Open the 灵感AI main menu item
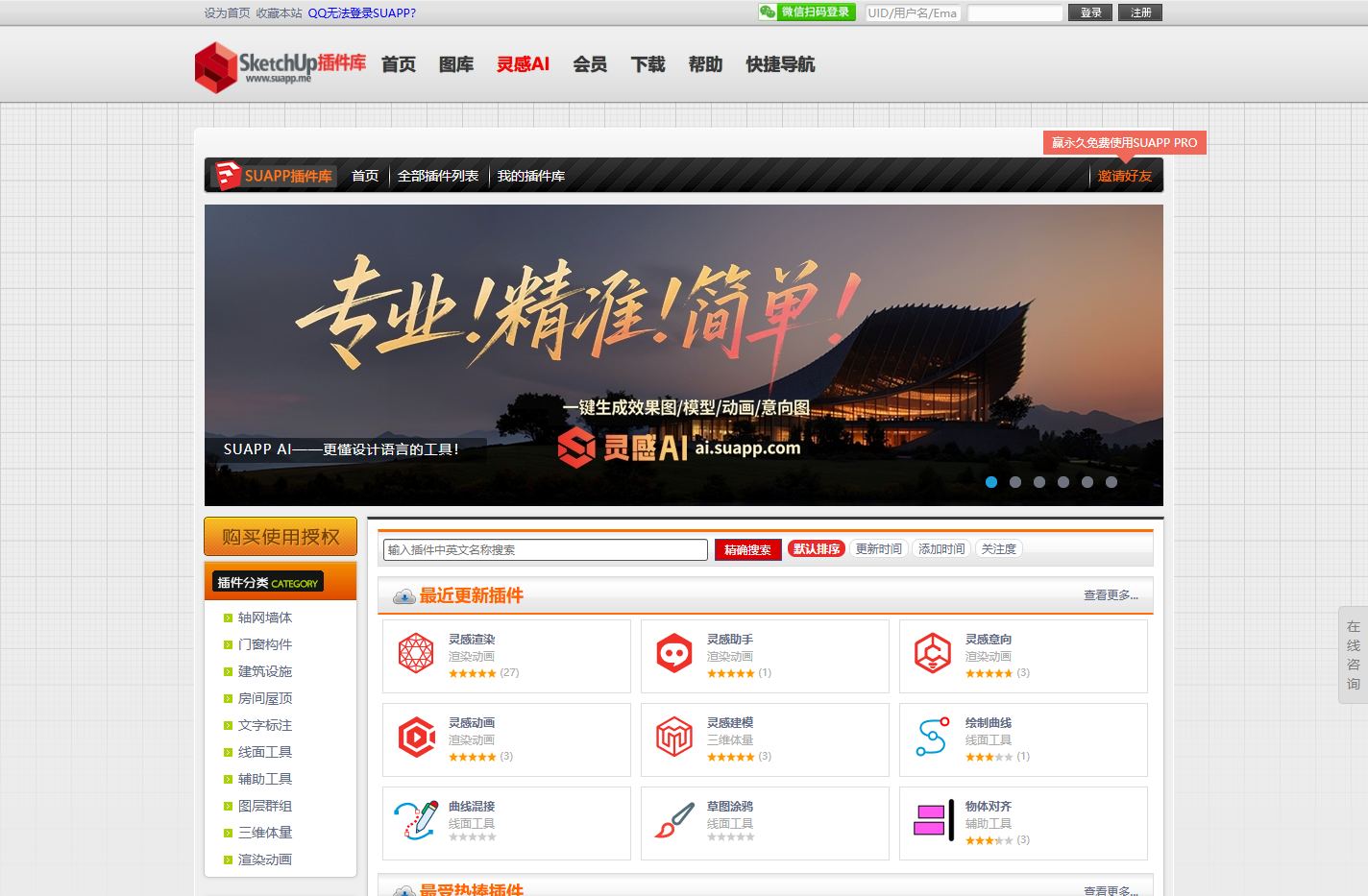This screenshot has height=896, width=1368. coord(523,64)
